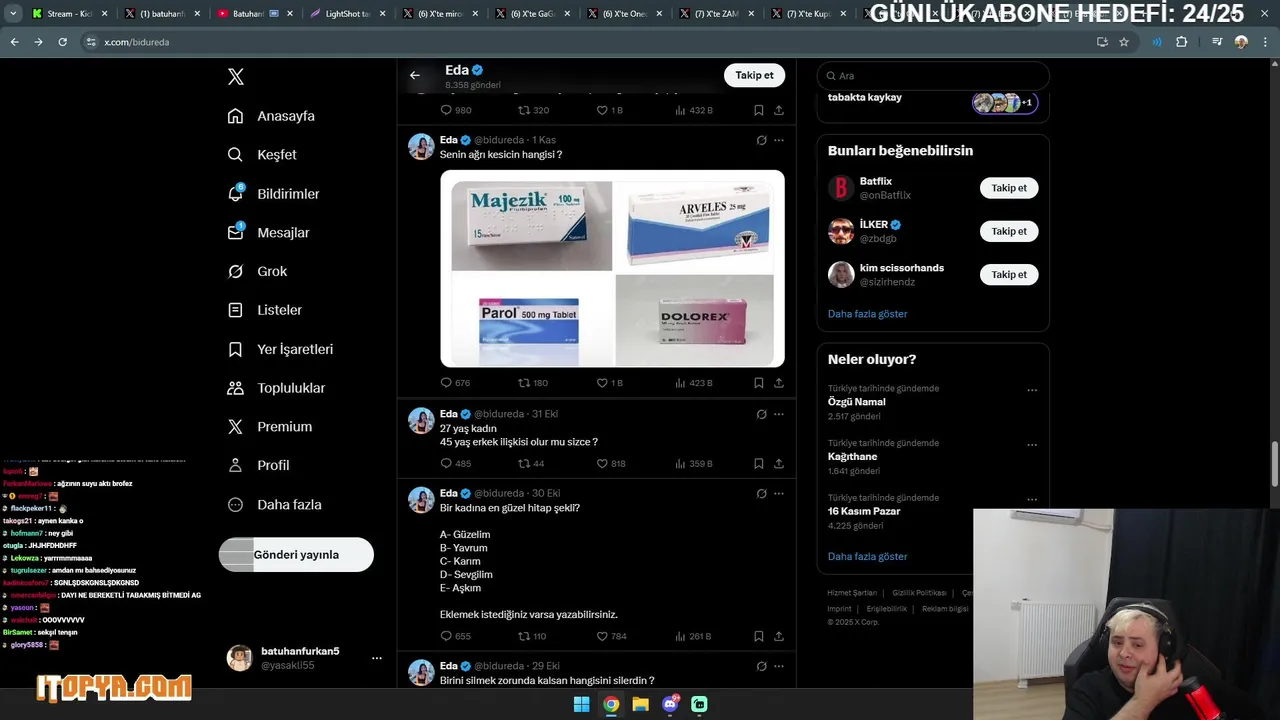This screenshot has height=720, width=1280.
Task: Switch to the LightShot browser tab
Action: (345, 14)
